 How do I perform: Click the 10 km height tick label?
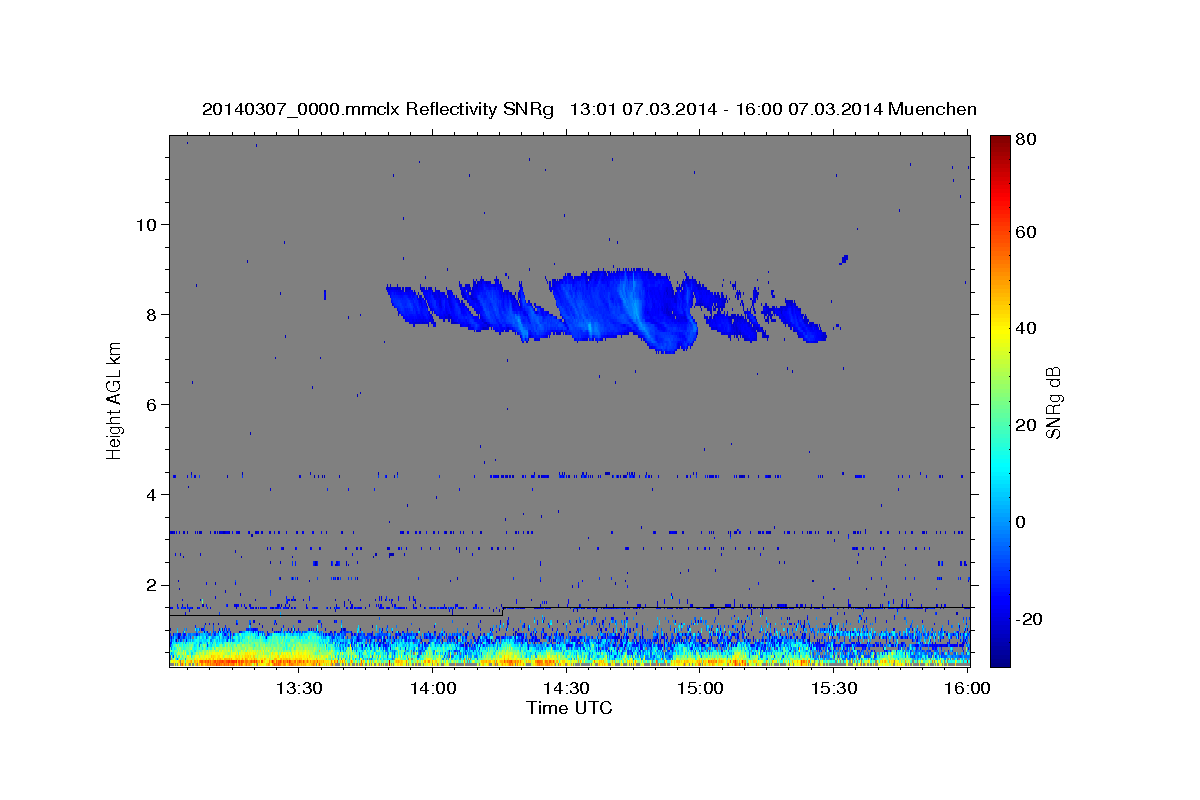146,224
